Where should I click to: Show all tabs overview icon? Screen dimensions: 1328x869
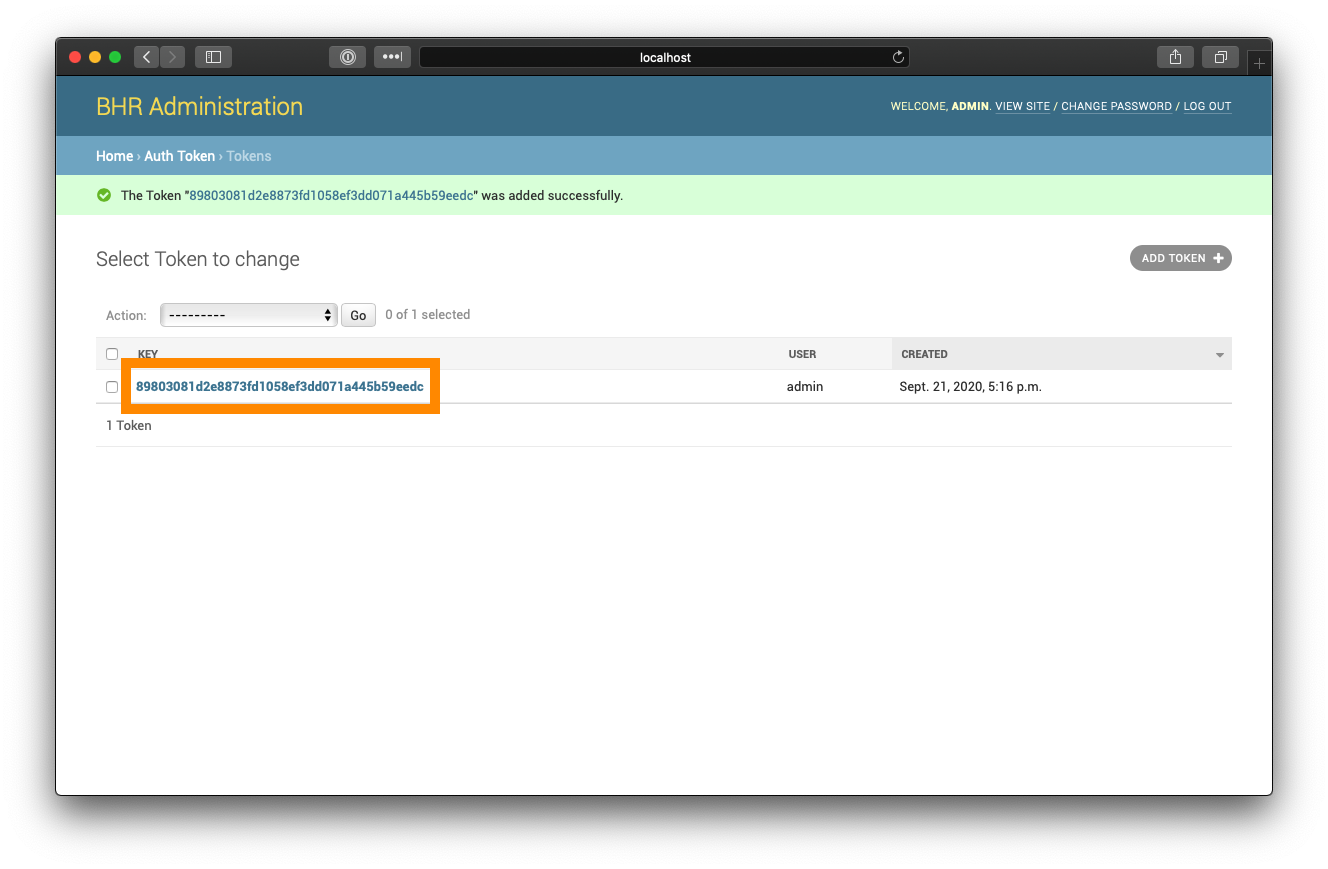coord(1220,57)
